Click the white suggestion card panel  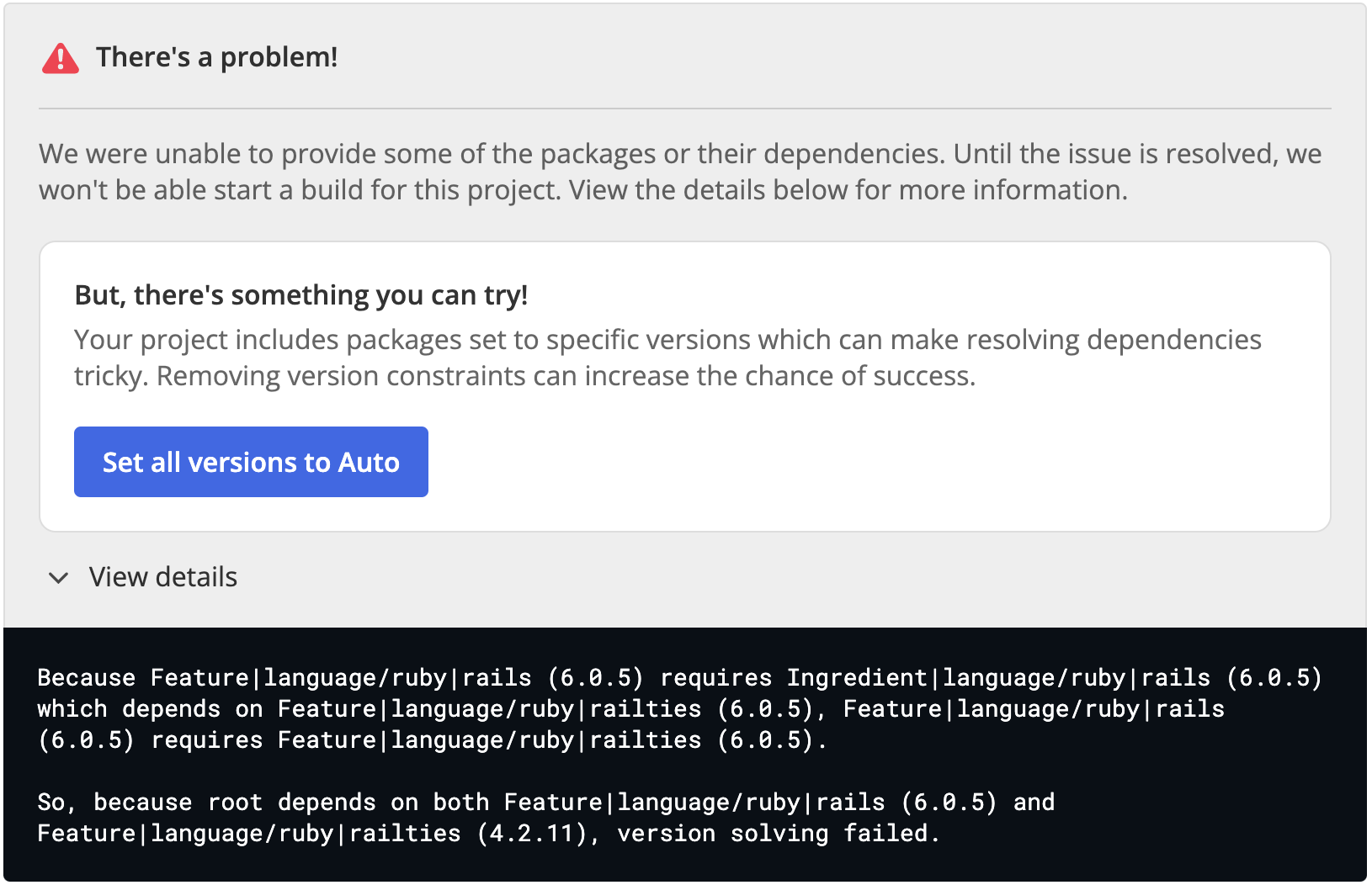point(686,385)
